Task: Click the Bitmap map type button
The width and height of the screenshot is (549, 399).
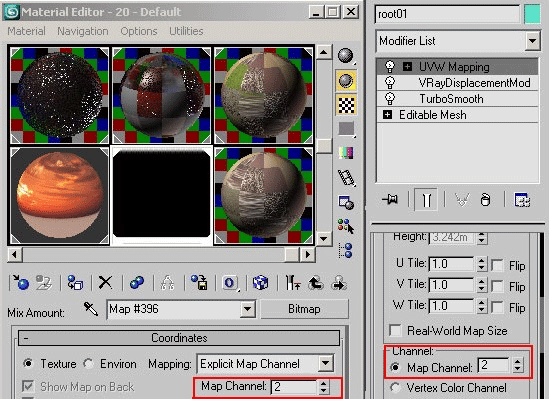Action: [x=304, y=309]
